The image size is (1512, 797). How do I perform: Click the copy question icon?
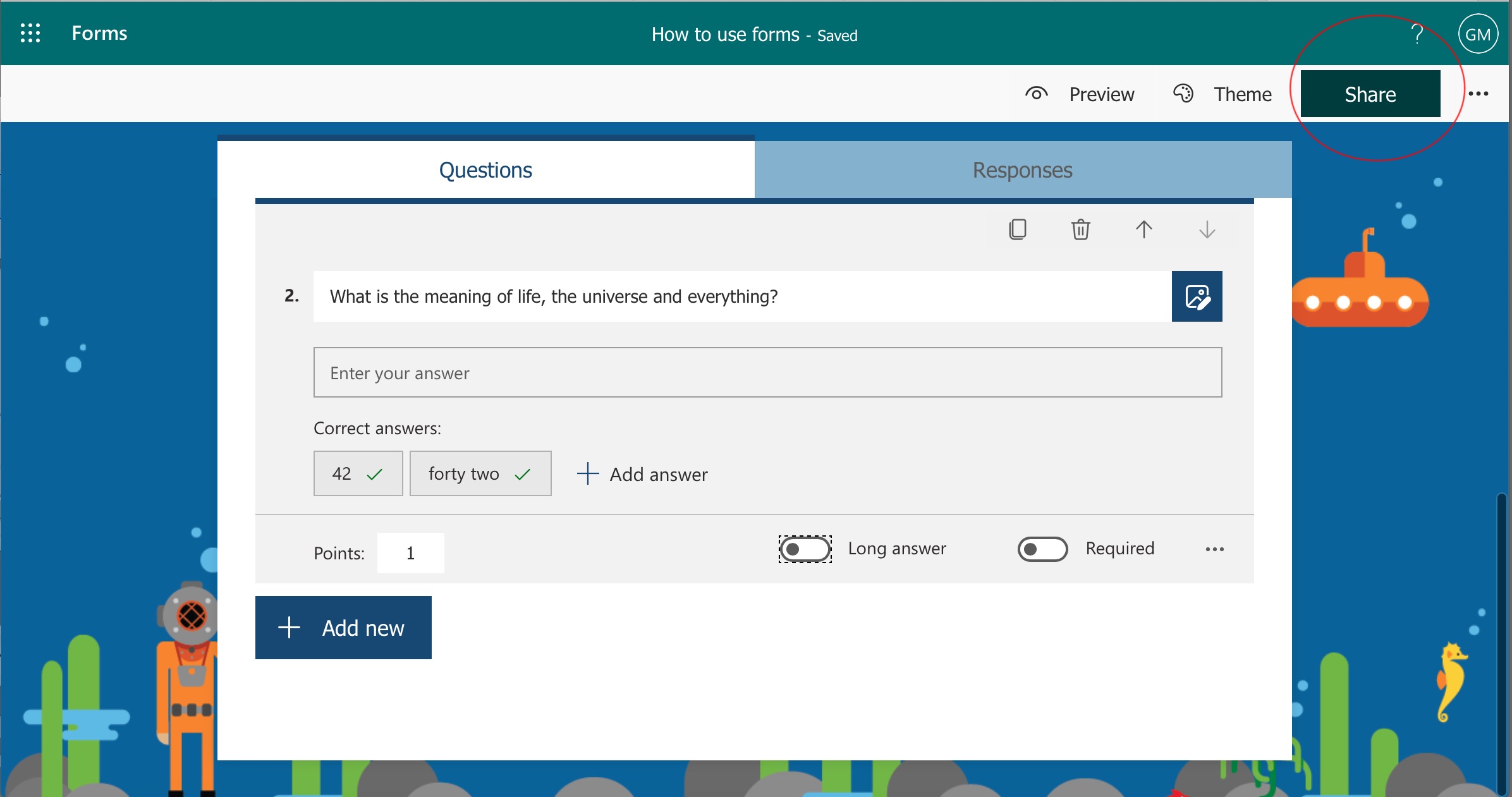[1018, 229]
